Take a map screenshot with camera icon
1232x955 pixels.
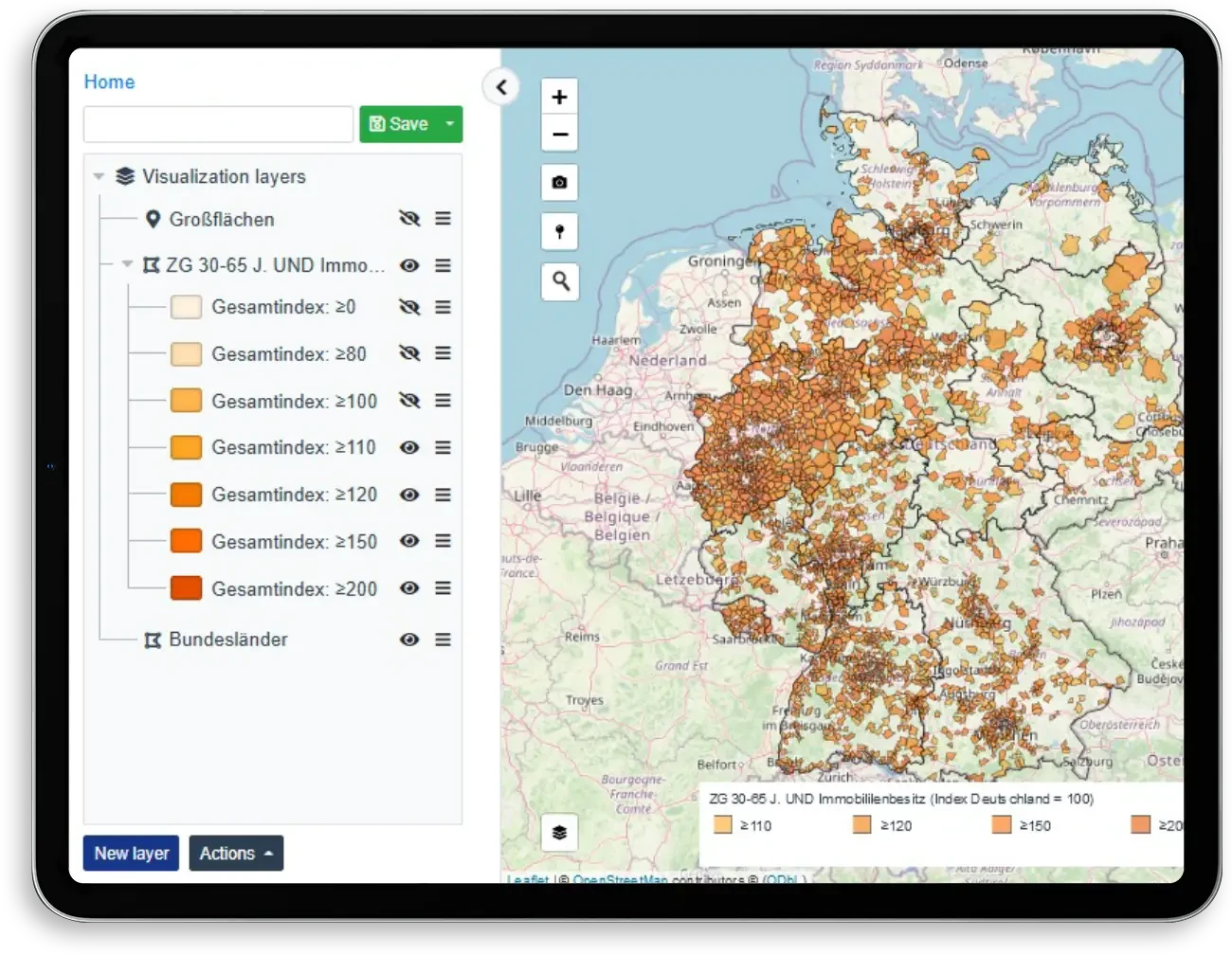pyautogui.click(x=559, y=182)
